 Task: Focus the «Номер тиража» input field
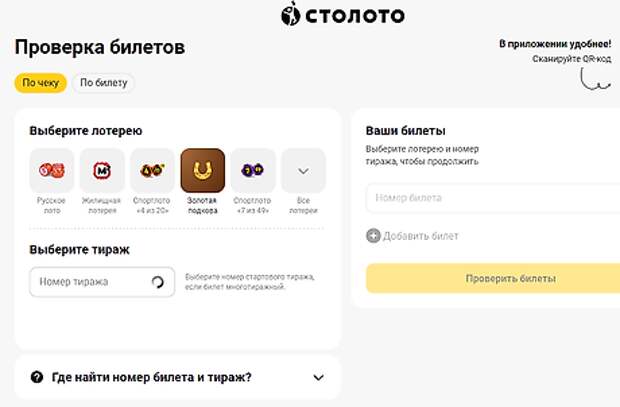[88, 282]
